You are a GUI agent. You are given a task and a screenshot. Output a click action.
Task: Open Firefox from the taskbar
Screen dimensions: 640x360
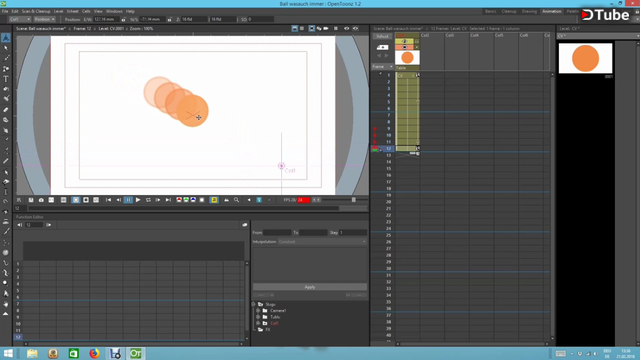94,353
